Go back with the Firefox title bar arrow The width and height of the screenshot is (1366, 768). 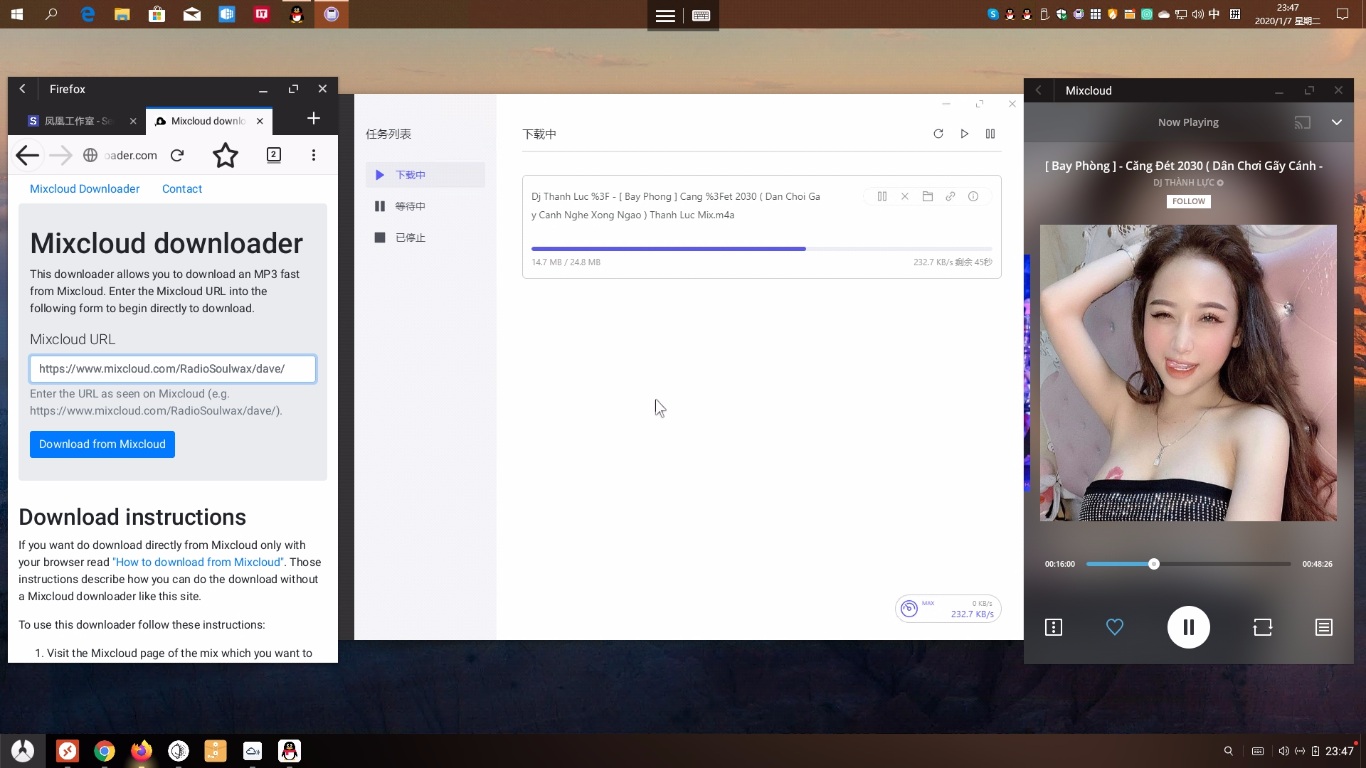(22, 89)
